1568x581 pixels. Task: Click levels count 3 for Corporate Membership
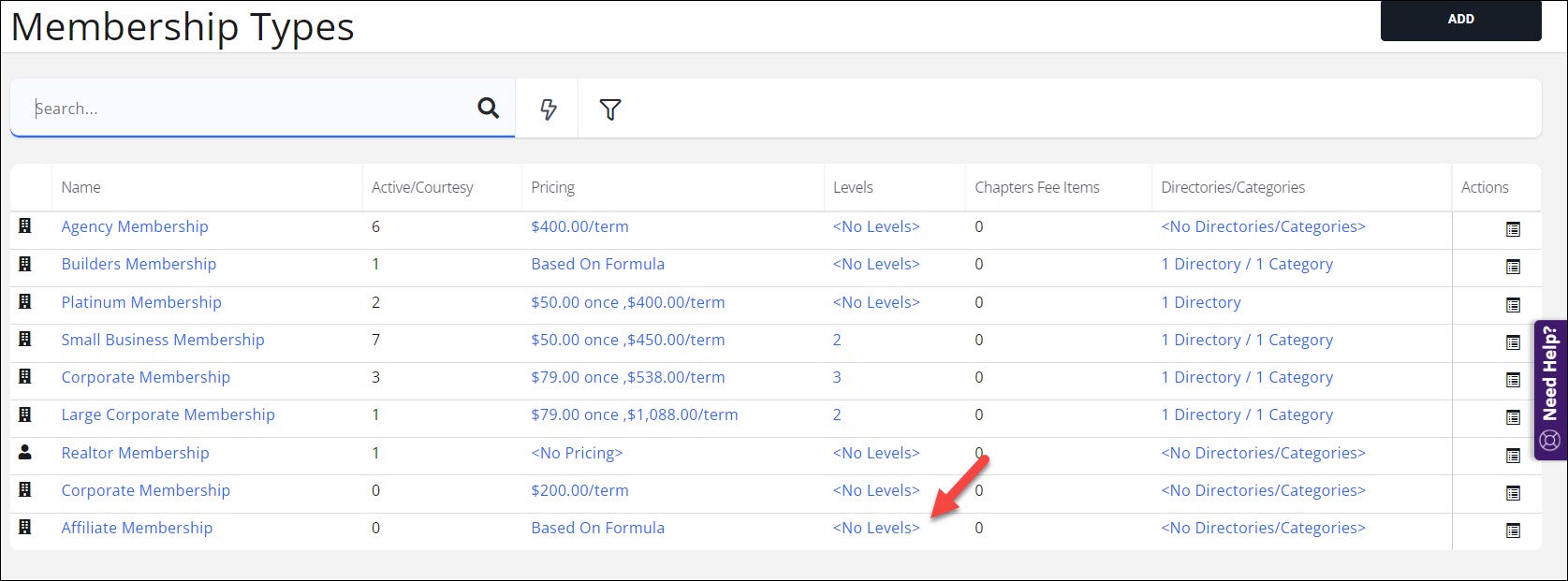[837, 377]
